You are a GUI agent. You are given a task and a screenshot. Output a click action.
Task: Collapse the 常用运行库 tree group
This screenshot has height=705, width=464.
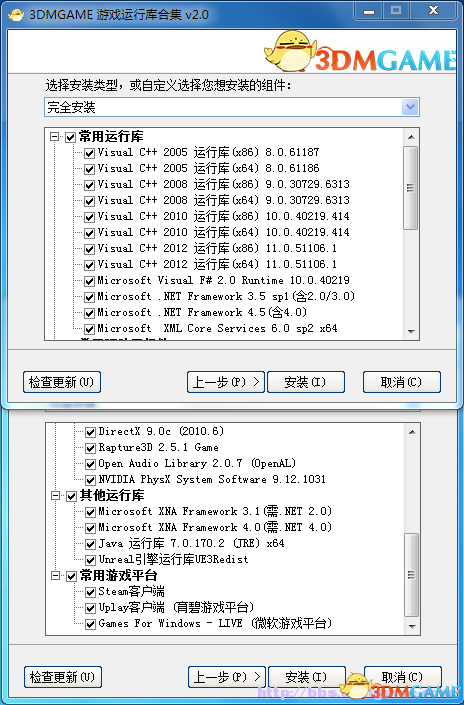55,137
